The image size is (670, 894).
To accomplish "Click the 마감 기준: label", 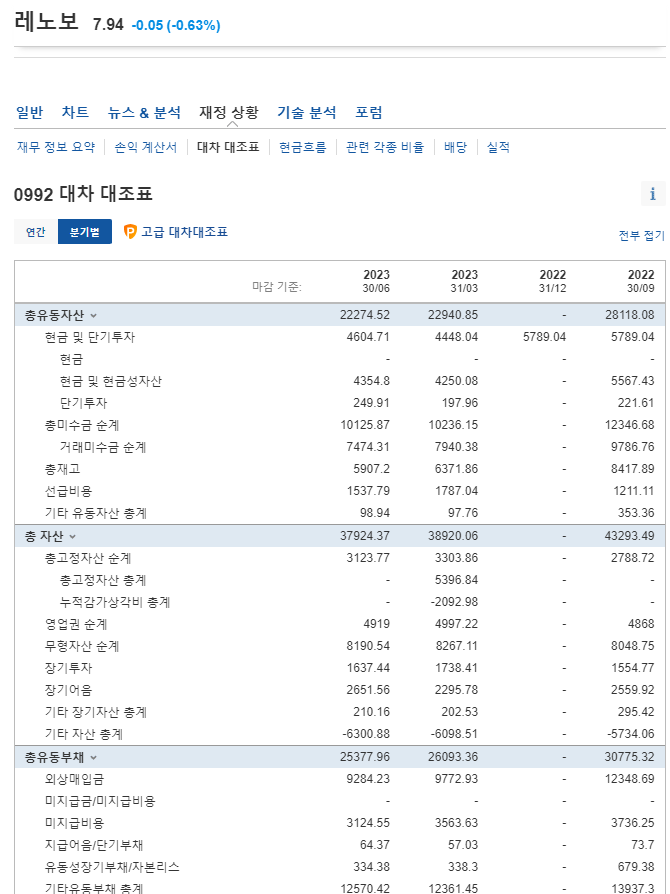I will point(277,287).
